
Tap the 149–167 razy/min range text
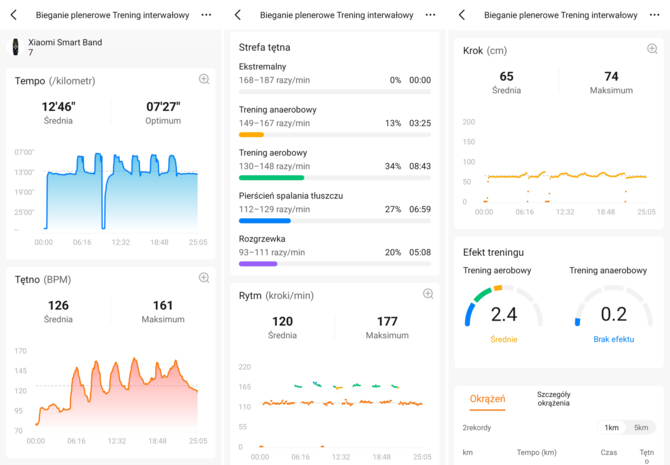(274, 123)
